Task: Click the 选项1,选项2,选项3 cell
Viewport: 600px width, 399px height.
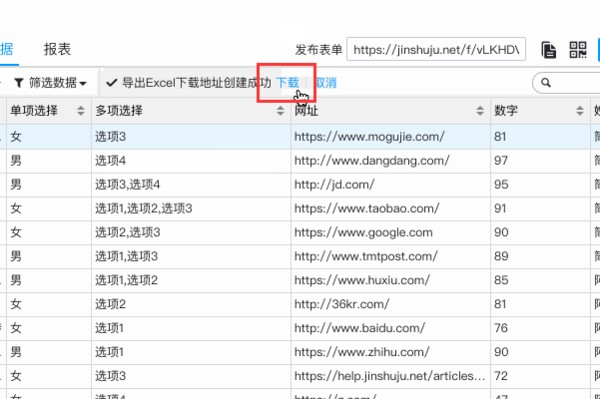Action: (191, 208)
